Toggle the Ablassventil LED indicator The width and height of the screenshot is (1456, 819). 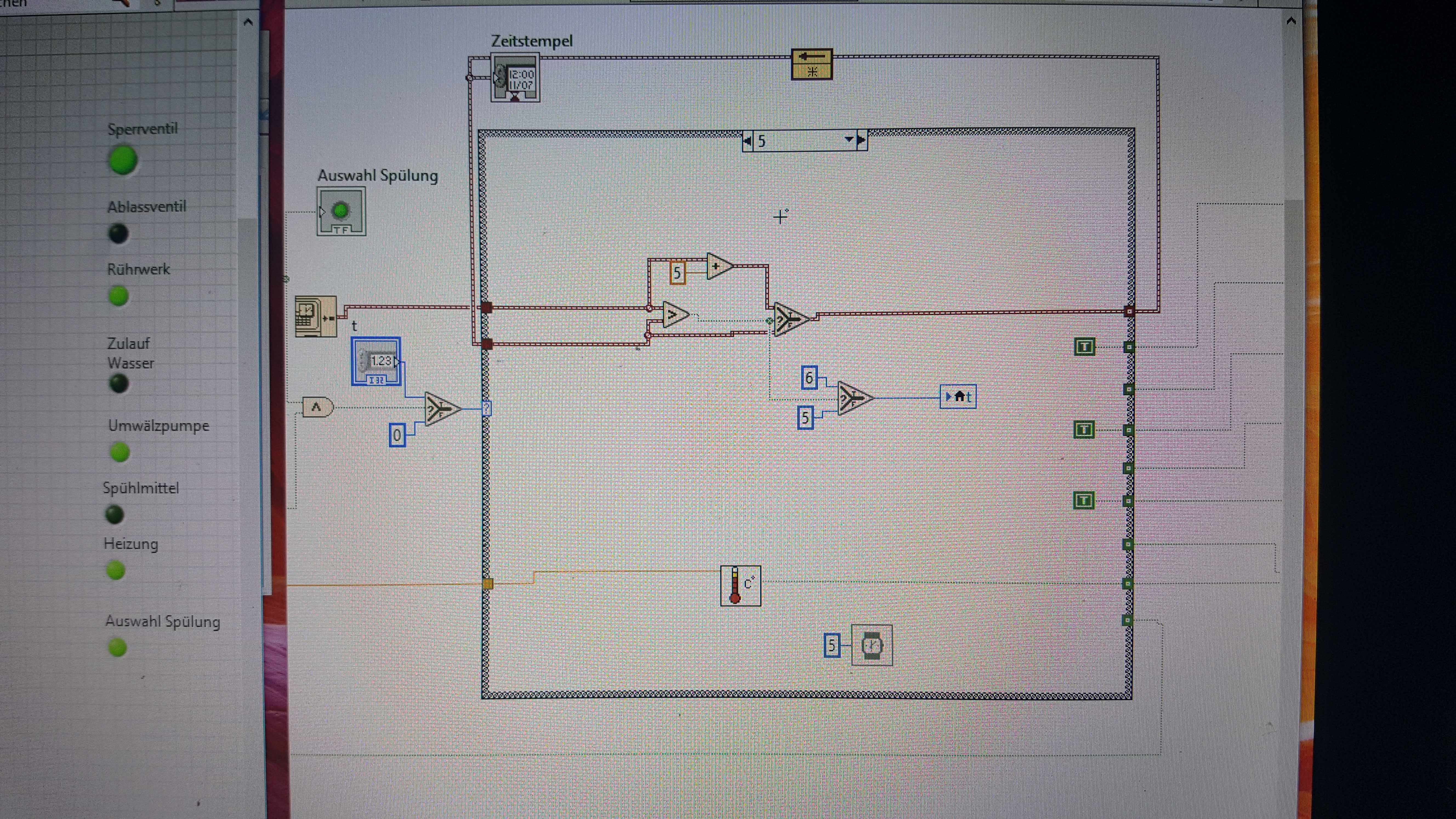(118, 234)
